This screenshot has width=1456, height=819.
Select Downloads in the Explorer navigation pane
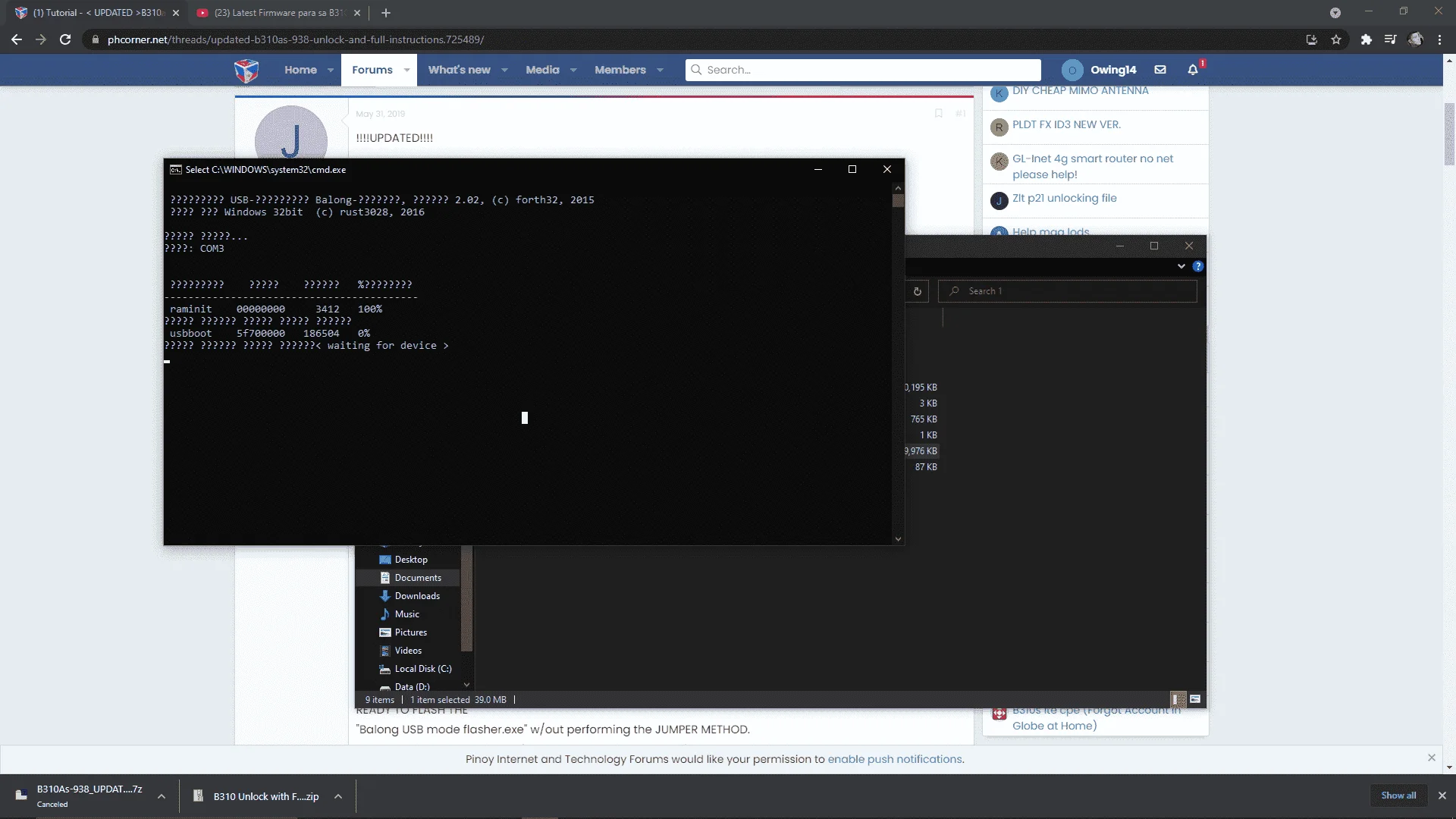click(417, 596)
